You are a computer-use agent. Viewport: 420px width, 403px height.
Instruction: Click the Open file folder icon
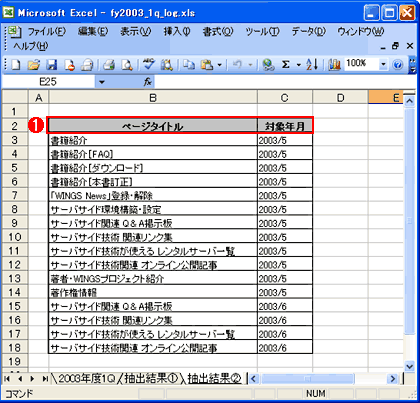[x=34, y=64]
